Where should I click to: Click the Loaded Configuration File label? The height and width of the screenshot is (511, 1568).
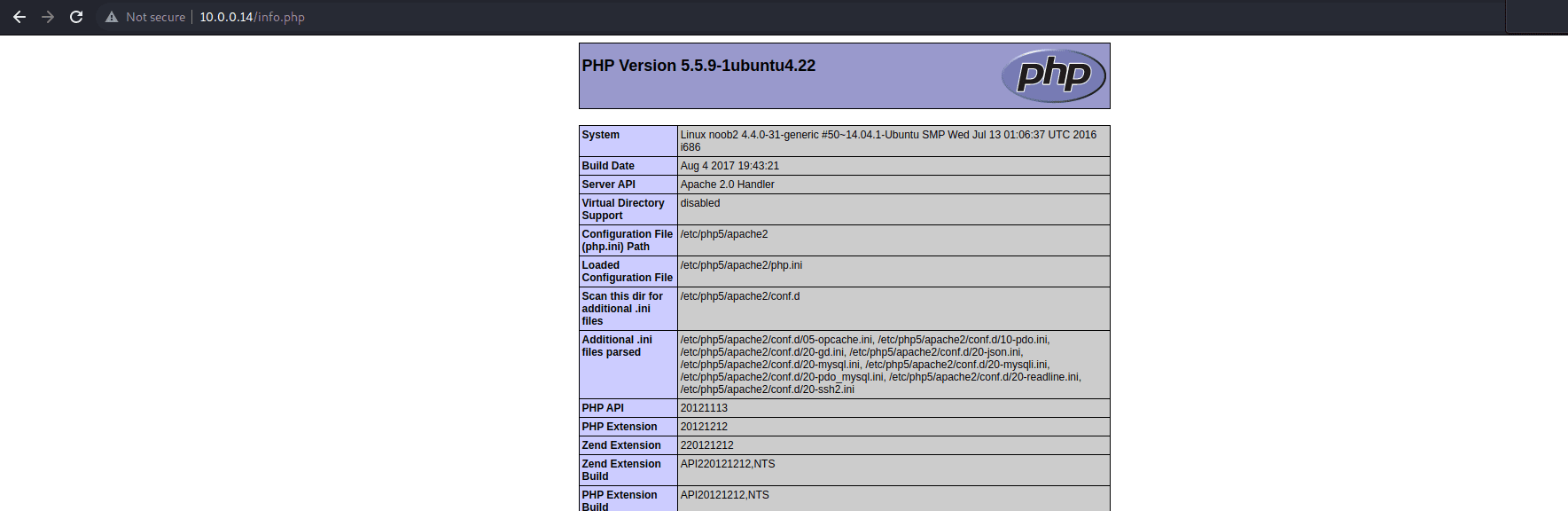click(x=627, y=271)
